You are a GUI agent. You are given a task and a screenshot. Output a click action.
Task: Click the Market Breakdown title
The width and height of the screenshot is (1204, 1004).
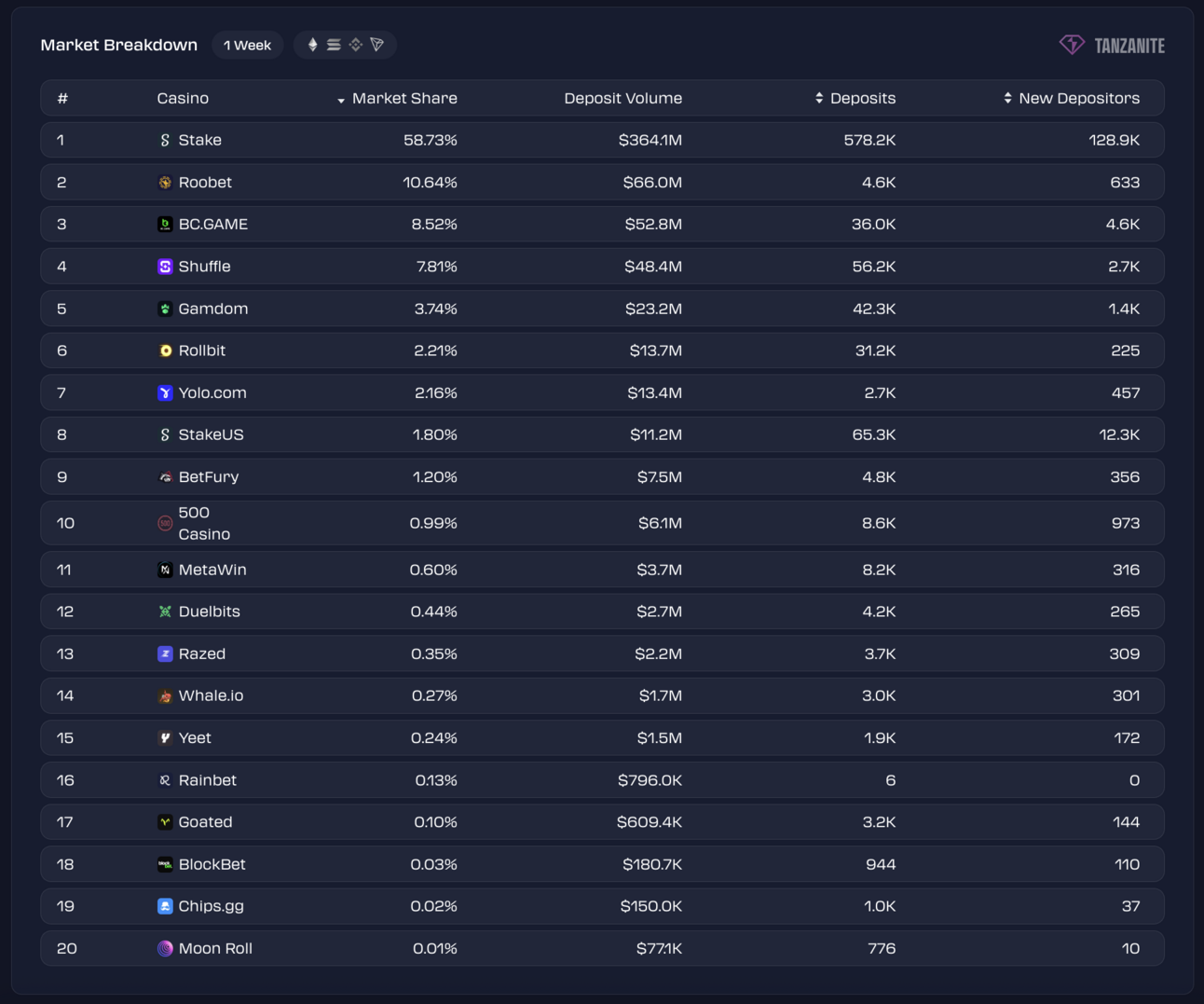[x=119, y=45]
